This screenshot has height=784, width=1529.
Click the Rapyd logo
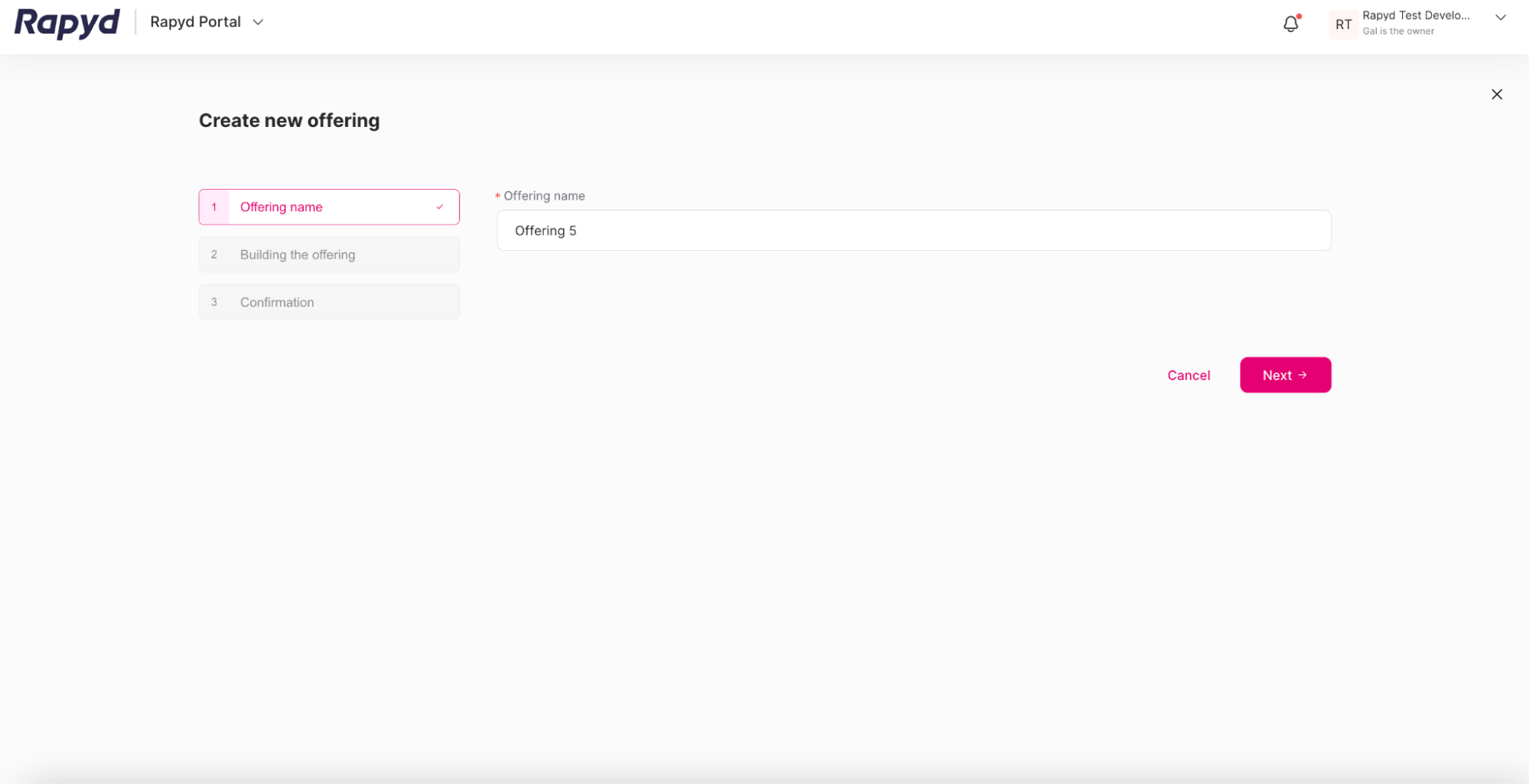pyautogui.click(x=67, y=23)
